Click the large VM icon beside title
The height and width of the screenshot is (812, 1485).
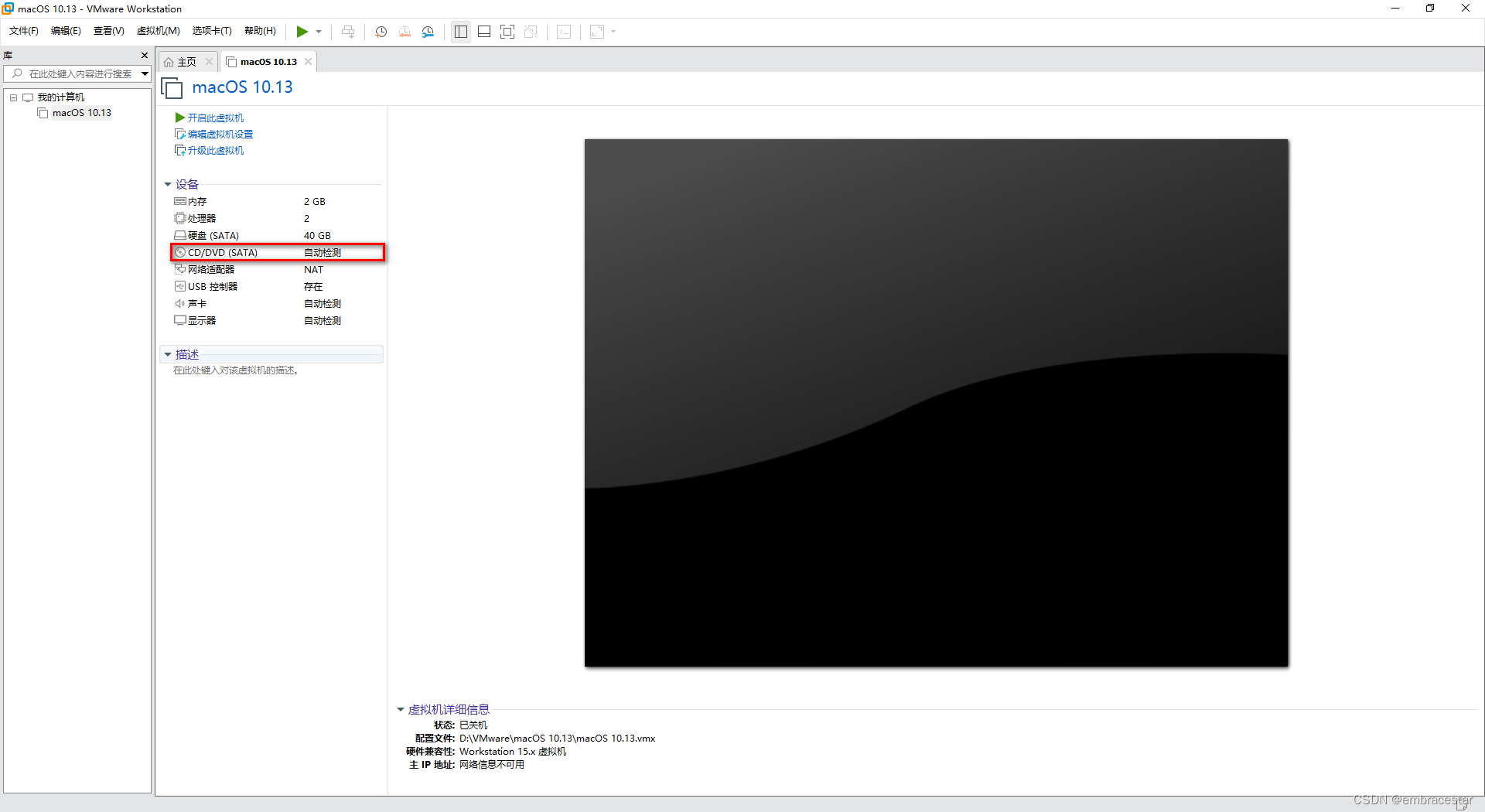pyautogui.click(x=172, y=87)
